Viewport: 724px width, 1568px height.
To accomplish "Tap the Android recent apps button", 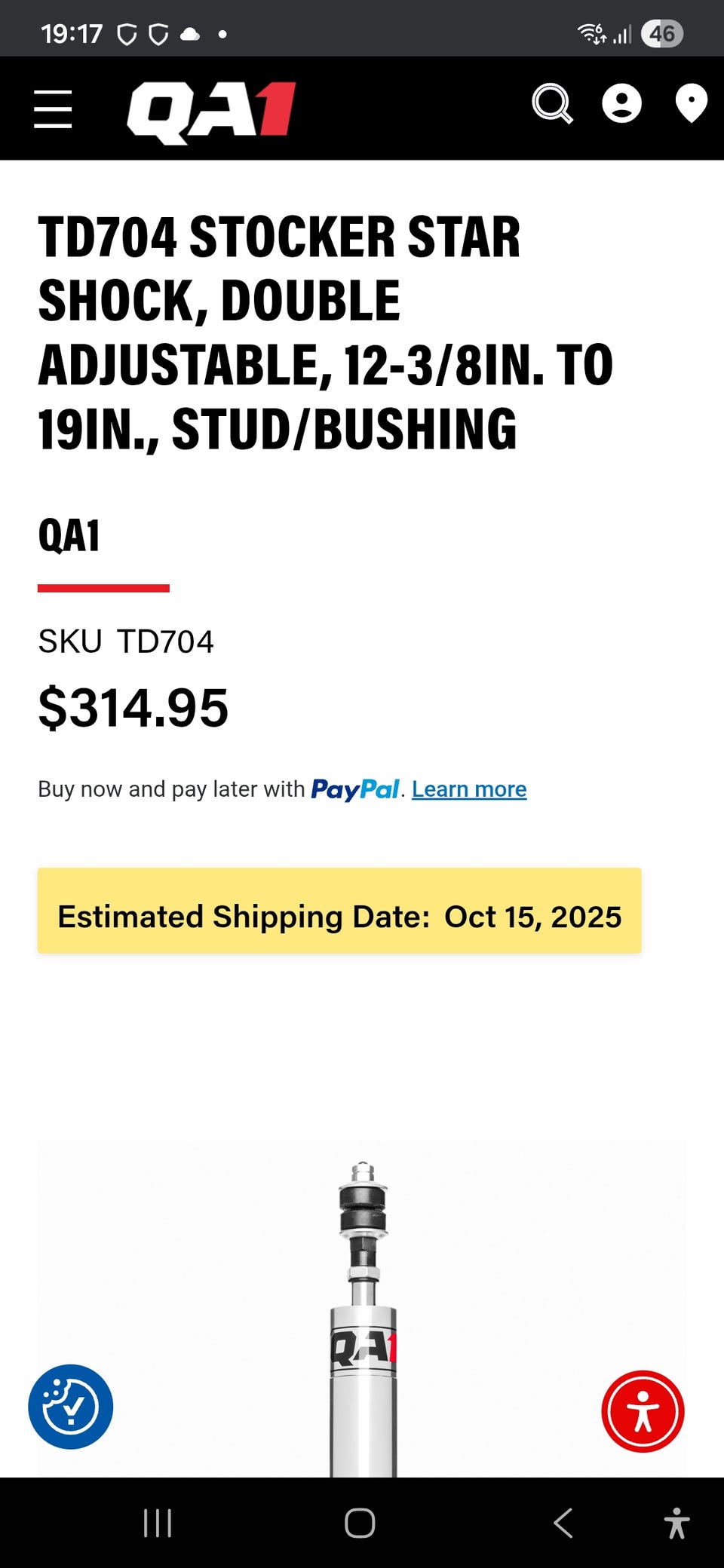I will click(x=158, y=1524).
